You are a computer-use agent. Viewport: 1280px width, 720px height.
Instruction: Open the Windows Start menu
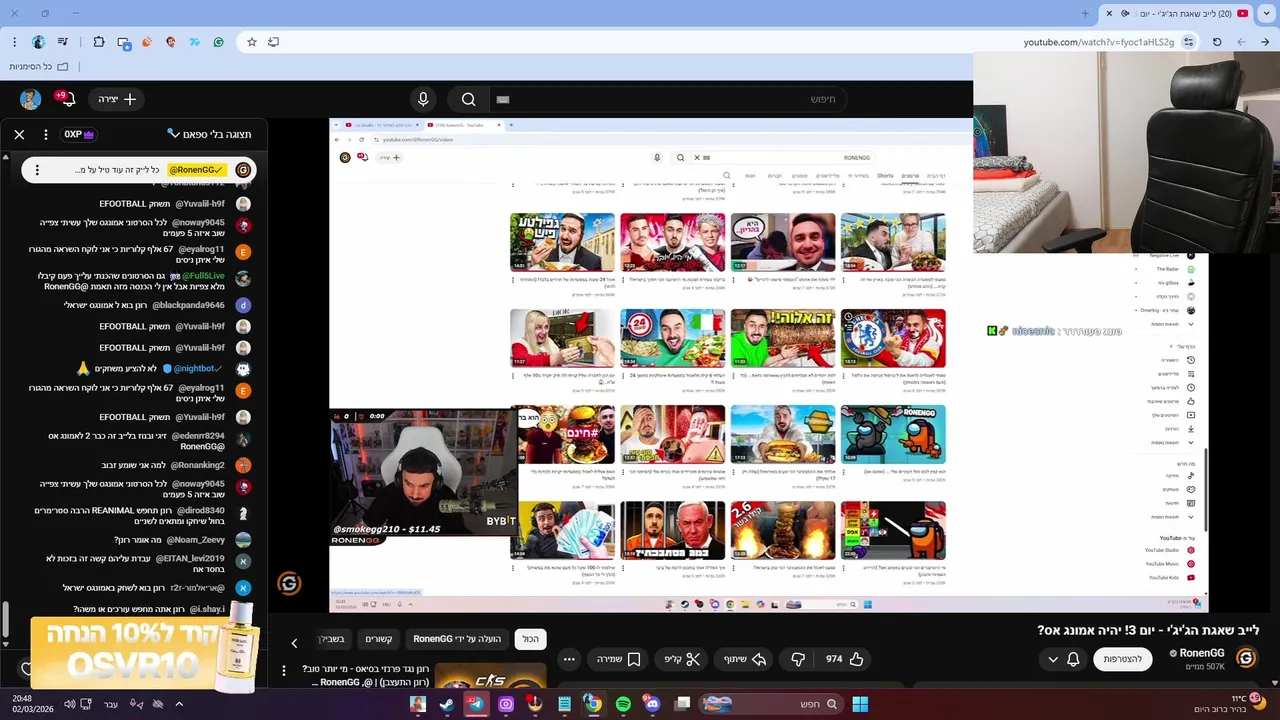pyautogui.click(x=860, y=704)
